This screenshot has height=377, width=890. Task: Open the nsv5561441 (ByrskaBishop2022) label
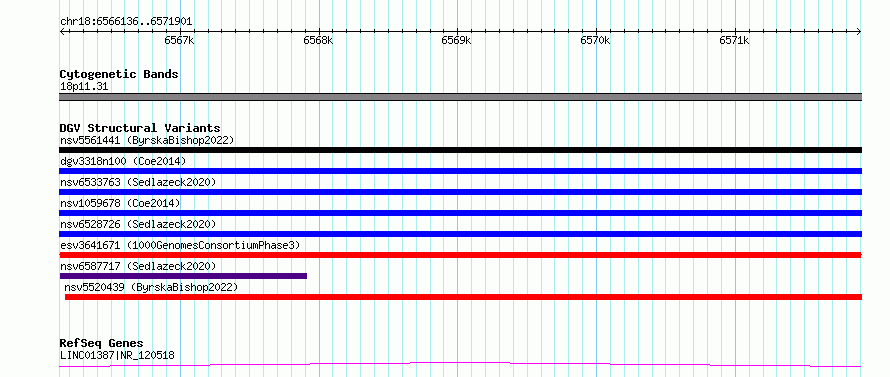pos(147,140)
